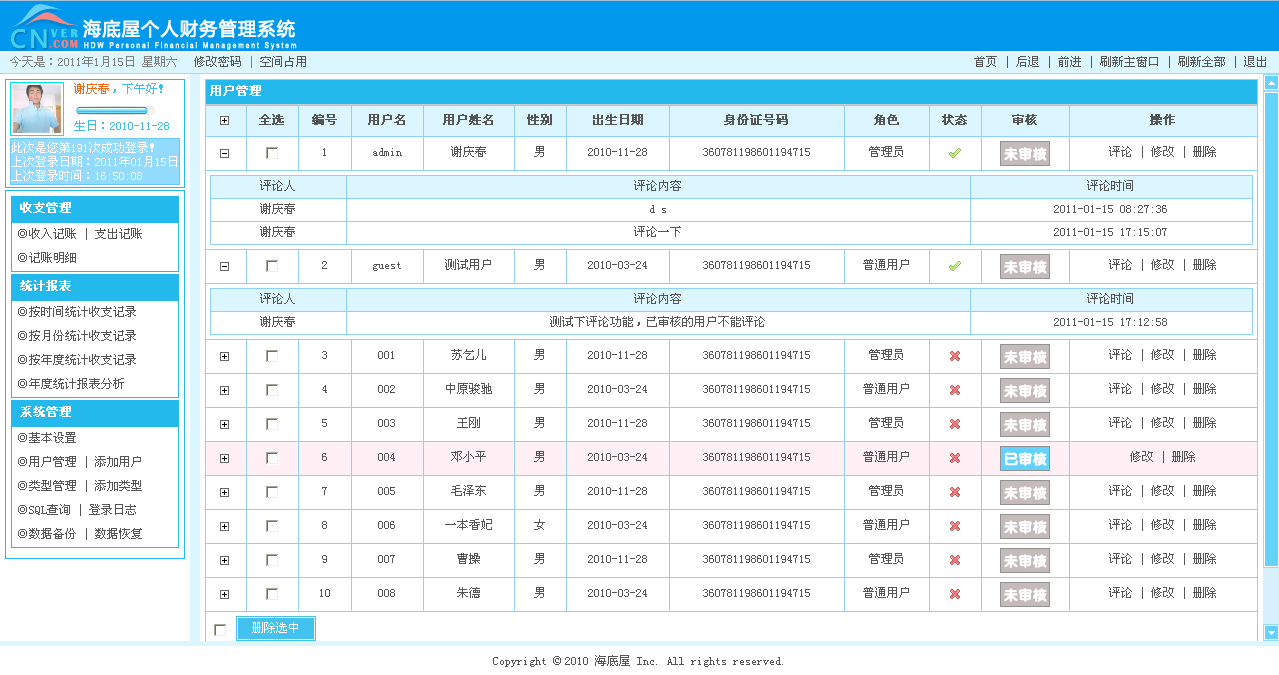Screen dimensions: 1279x675
Task: Click the 未审核 audit badge for user 008
Action: click(1025, 594)
